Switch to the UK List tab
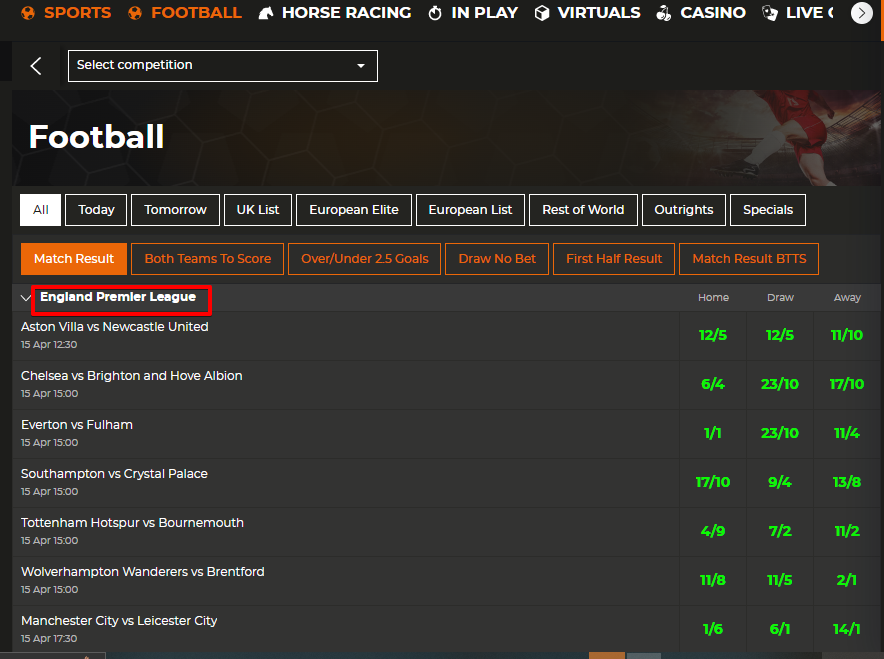This screenshot has height=659, width=884. pyautogui.click(x=258, y=210)
